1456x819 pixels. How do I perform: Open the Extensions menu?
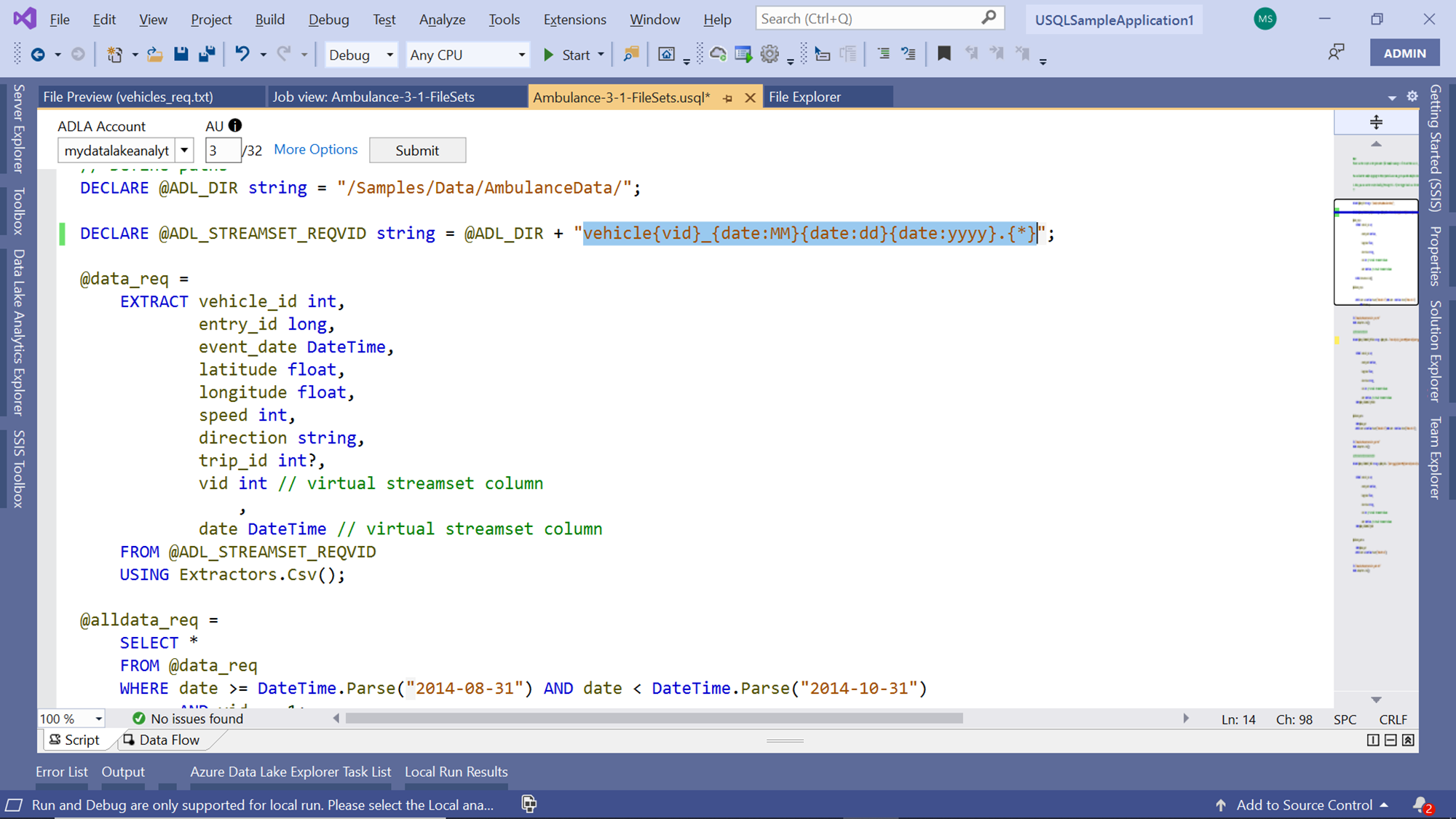coord(574,20)
